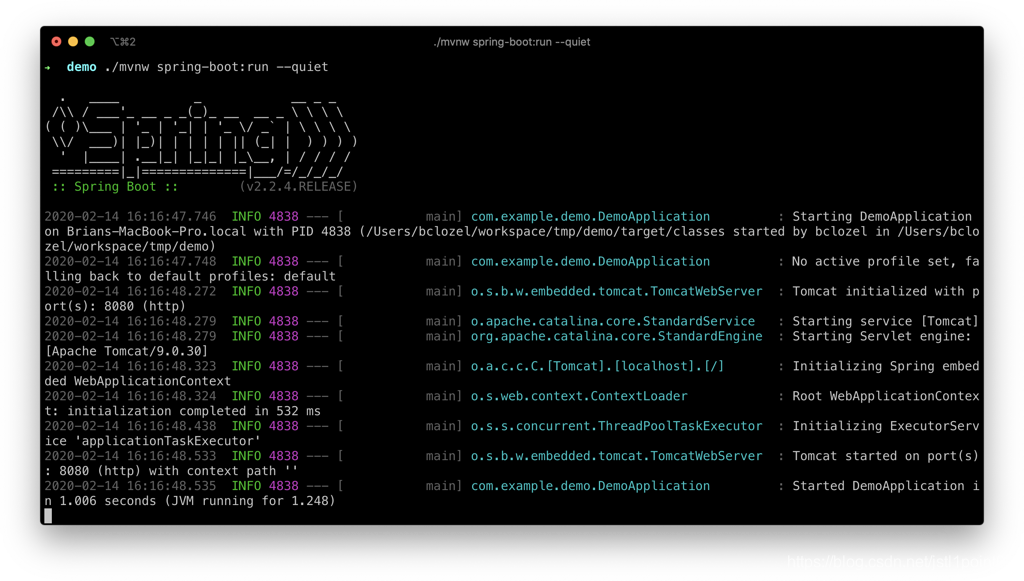This screenshot has height=581, width=1024.
Task: Click 'org.apache.catalina.core.StandardEngine' logger name
Action: tap(616, 337)
